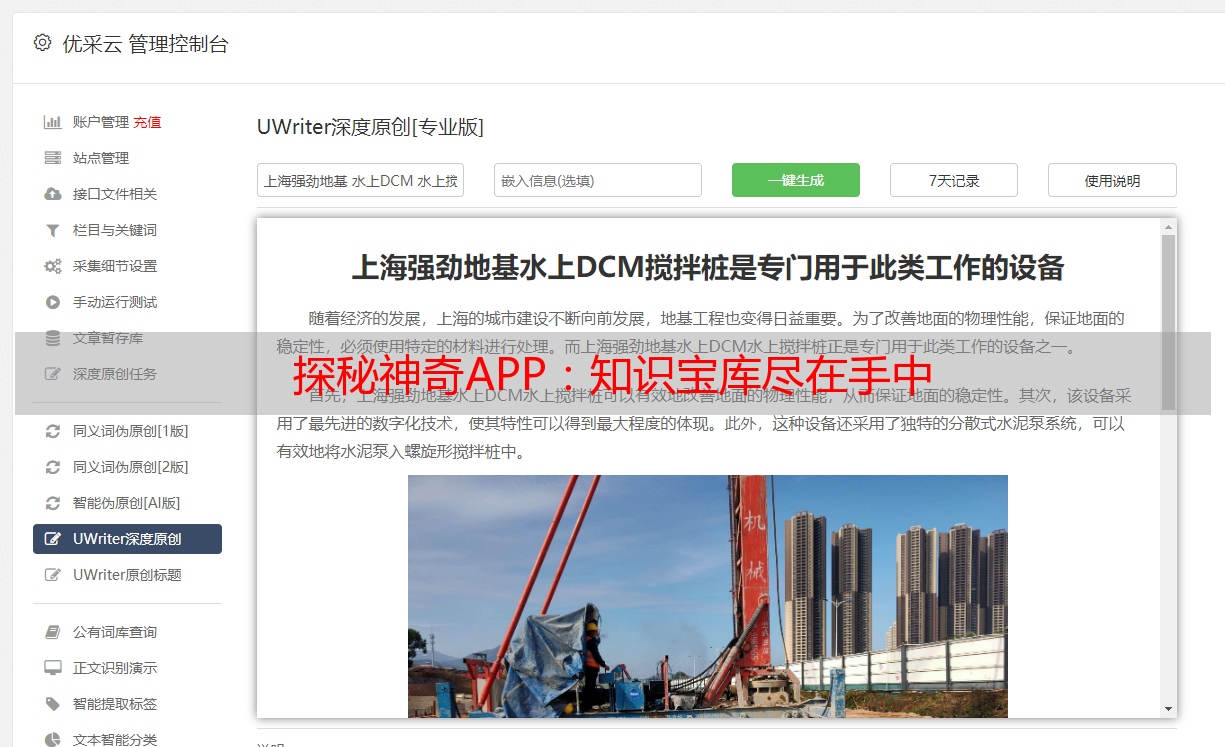Click the 正文识别演示 monitor icon
The image size is (1225, 747).
point(53,668)
